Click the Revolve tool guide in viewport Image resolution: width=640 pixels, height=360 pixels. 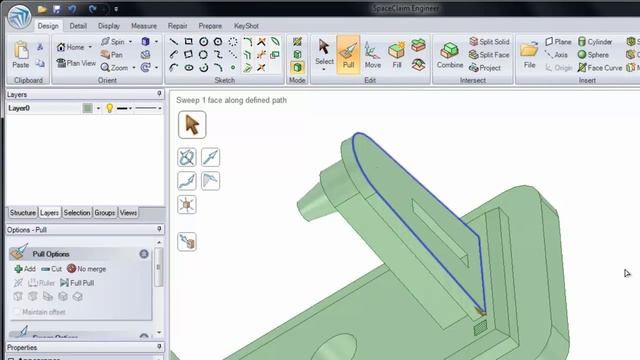tap(187, 157)
